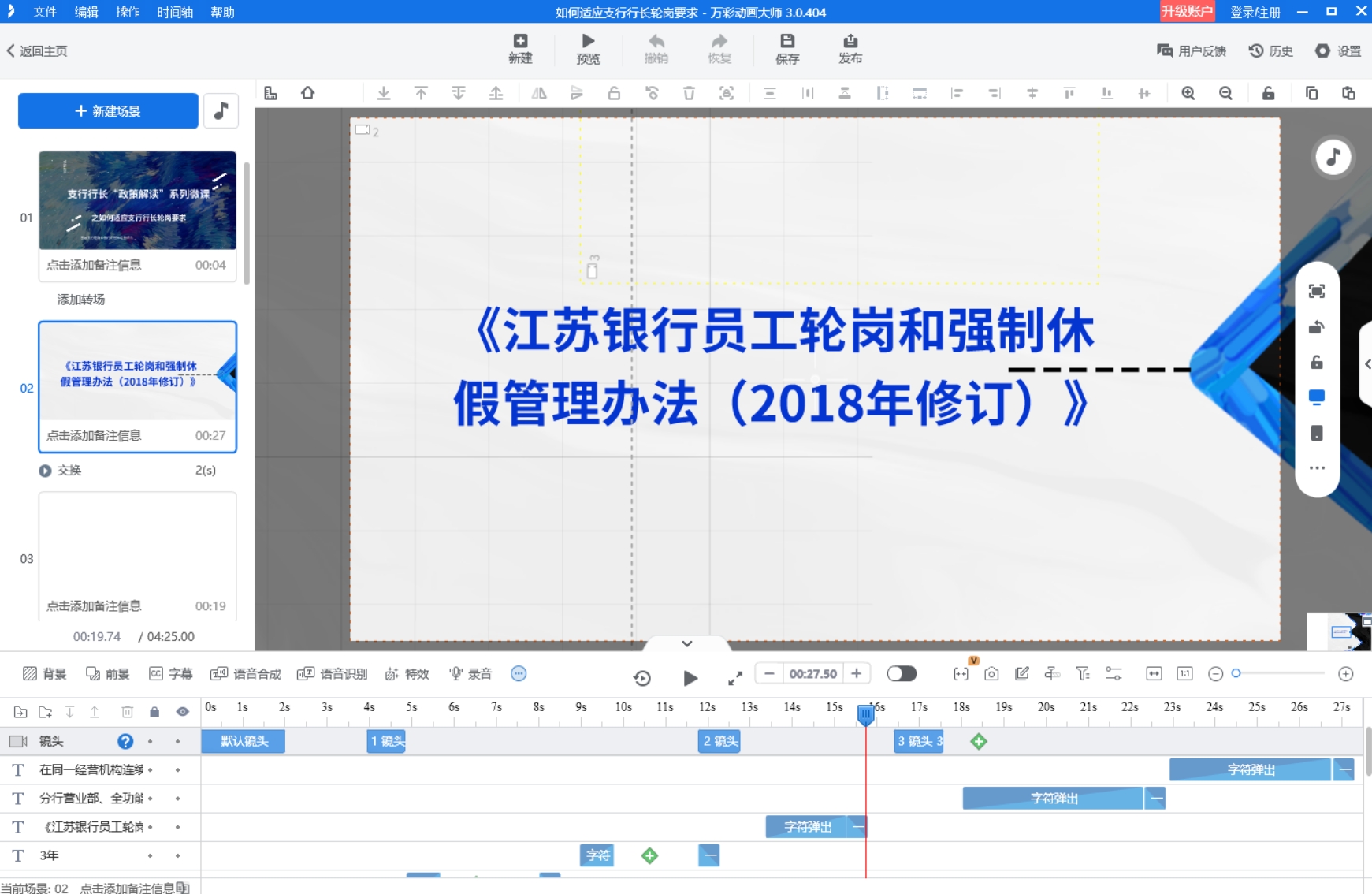Open 特效 tool
Screen dimensions: 1372x894
point(407,674)
